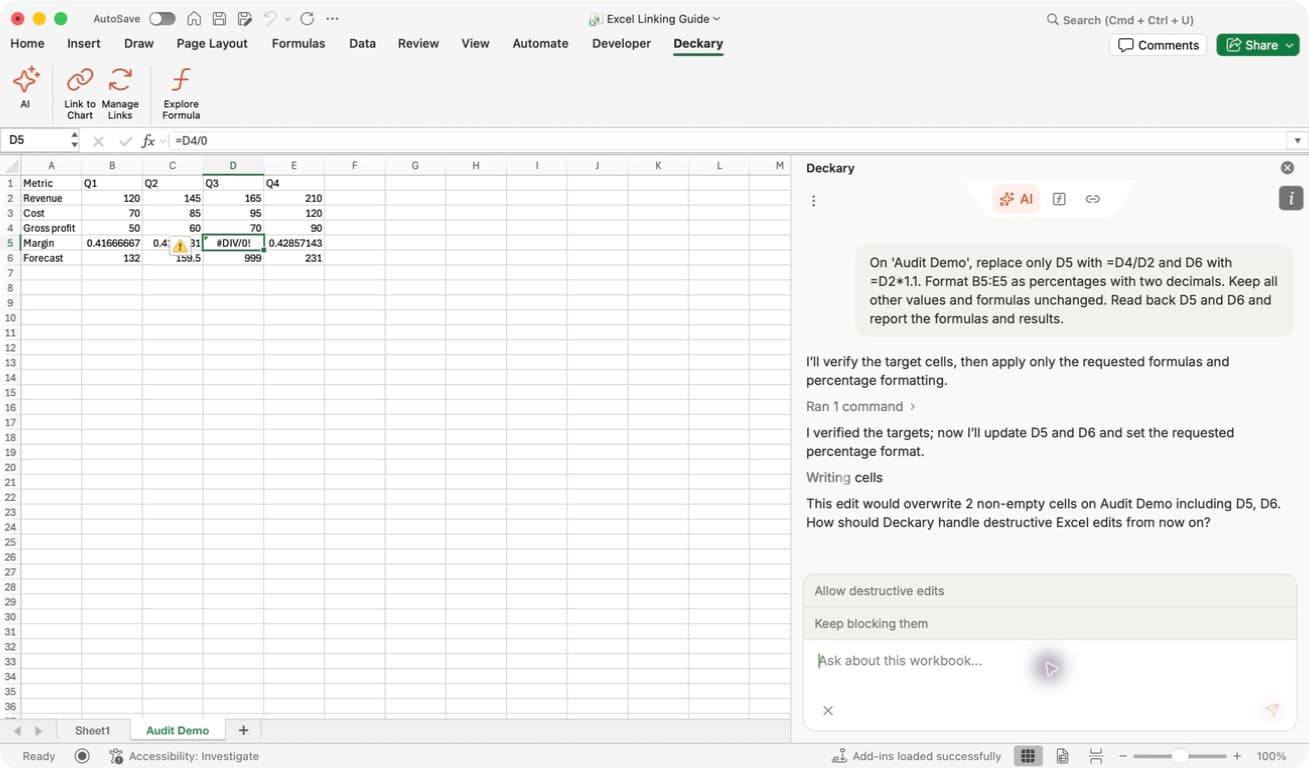Viewport: 1309px width, 768px height.
Task: Select cell D5 showing #DIV/0!
Action: [x=233, y=243]
